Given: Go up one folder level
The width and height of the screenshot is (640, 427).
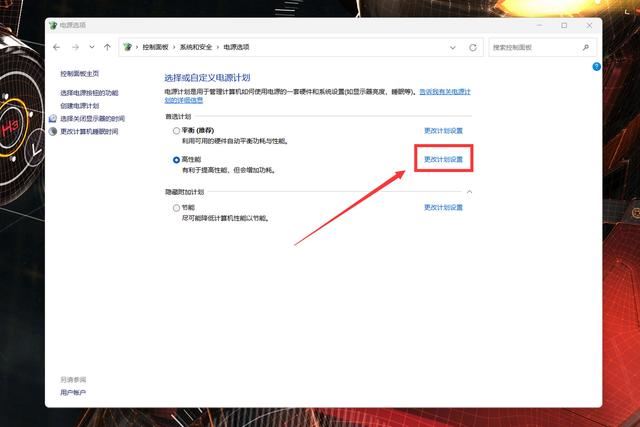Looking at the screenshot, I should 107,47.
